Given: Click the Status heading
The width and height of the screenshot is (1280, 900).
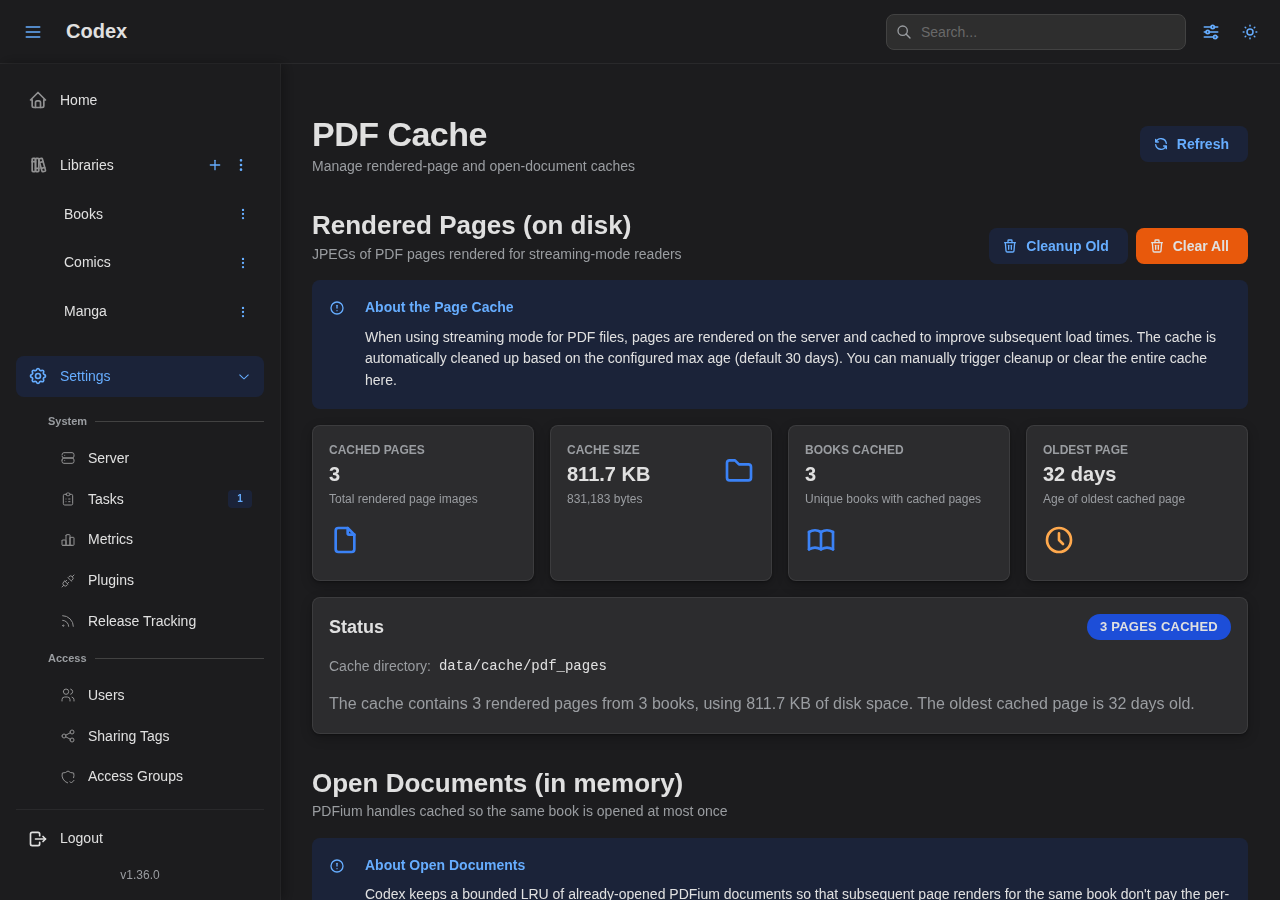Looking at the screenshot, I should [356, 627].
